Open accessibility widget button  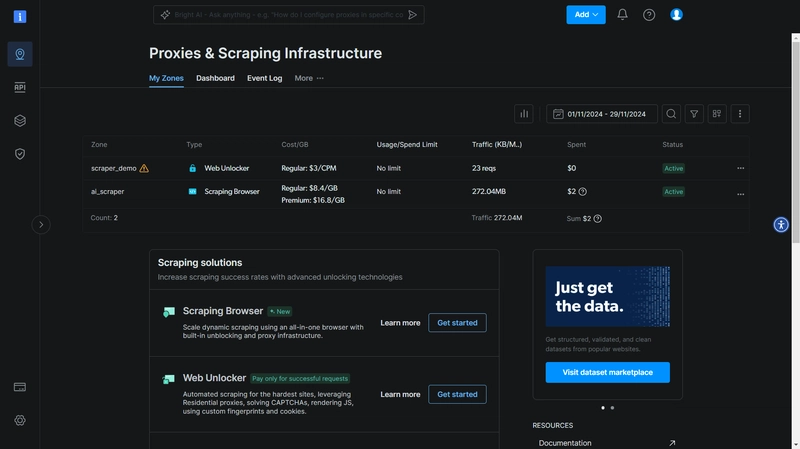coord(781,224)
